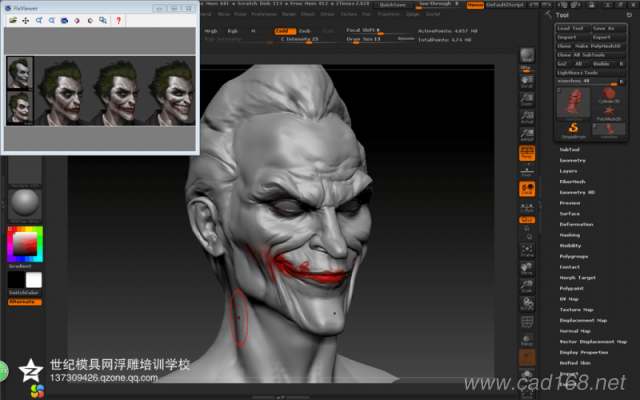
Task: Toggle the Floor grid display
Action: 527,171
